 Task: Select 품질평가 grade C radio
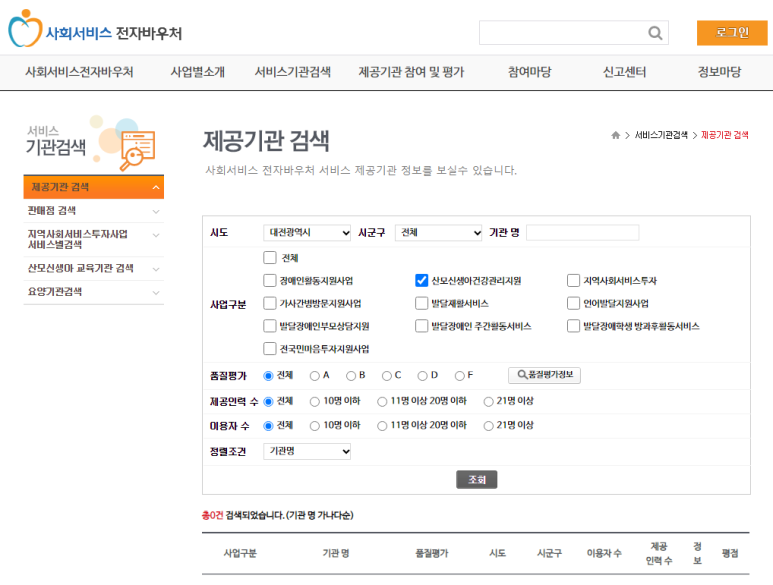coord(386,376)
